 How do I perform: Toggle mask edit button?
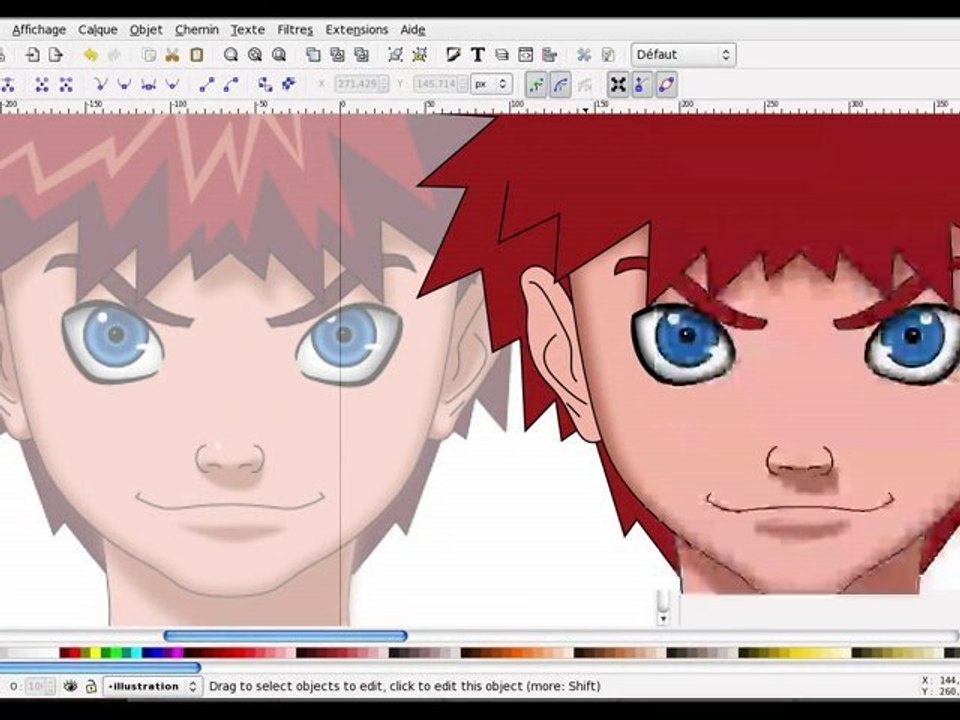(x=561, y=84)
